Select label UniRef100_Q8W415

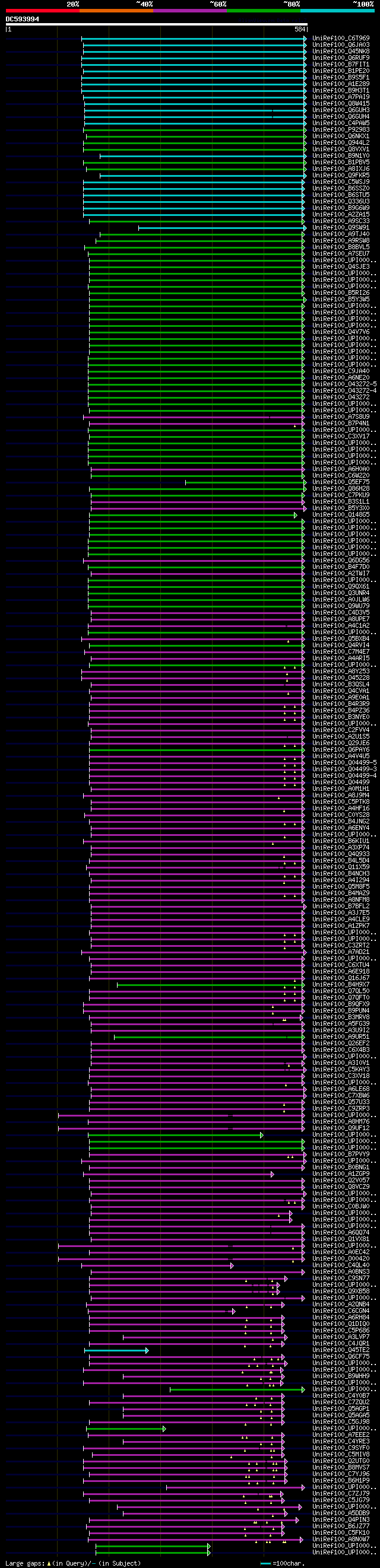coord(341,103)
